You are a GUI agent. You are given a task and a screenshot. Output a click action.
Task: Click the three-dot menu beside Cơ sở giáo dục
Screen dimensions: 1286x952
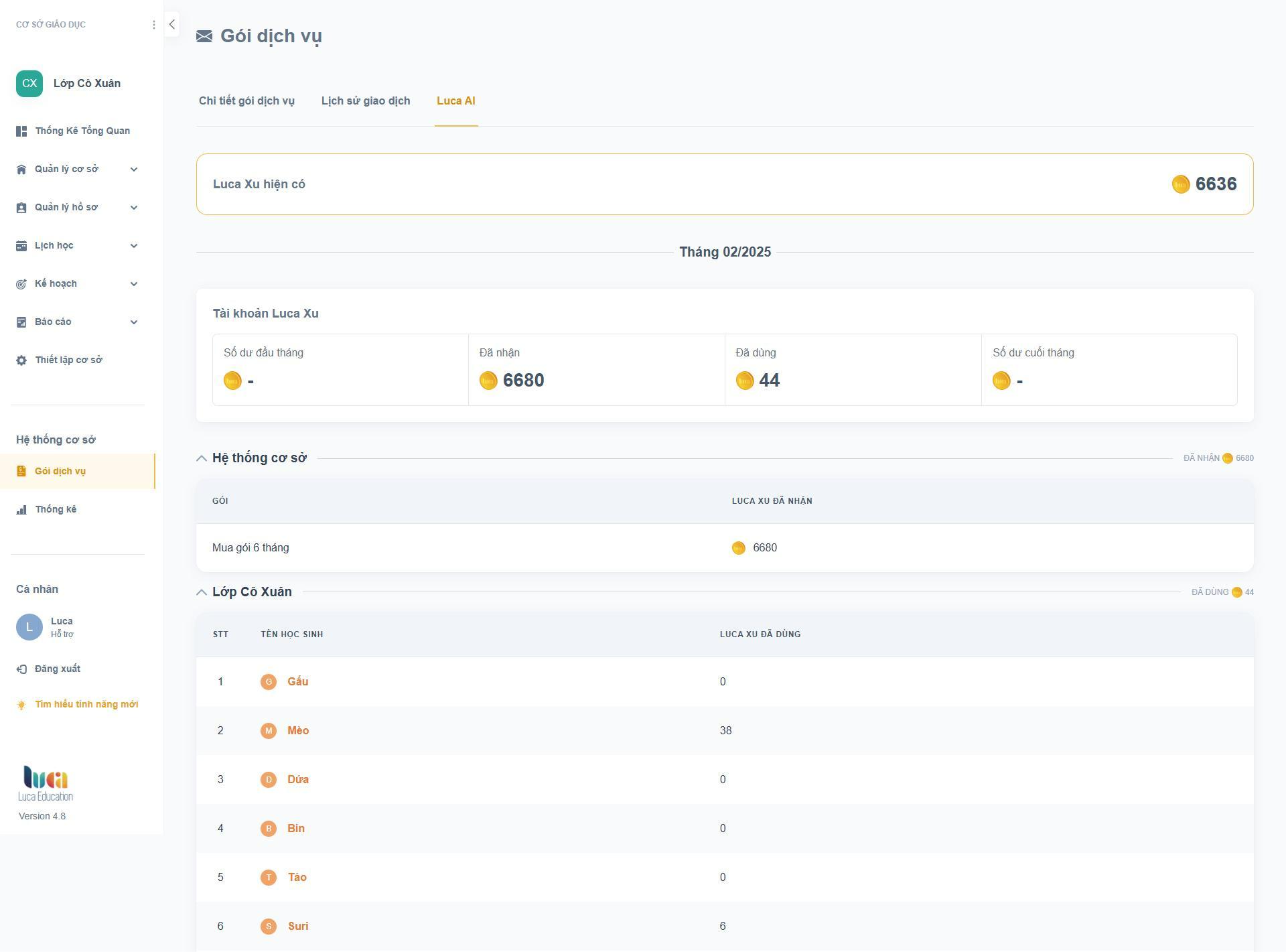[154, 25]
